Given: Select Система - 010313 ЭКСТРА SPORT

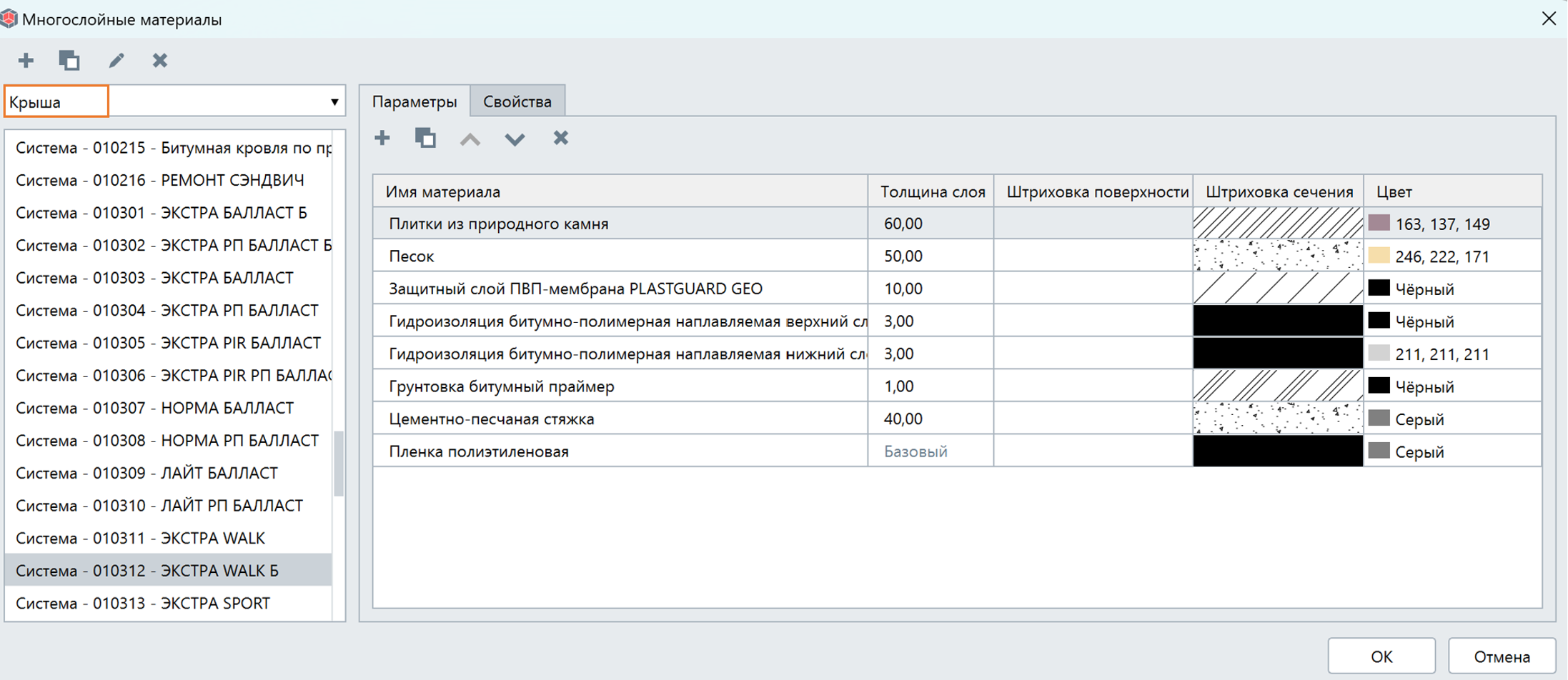Looking at the screenshot, I should click(169, 603).
